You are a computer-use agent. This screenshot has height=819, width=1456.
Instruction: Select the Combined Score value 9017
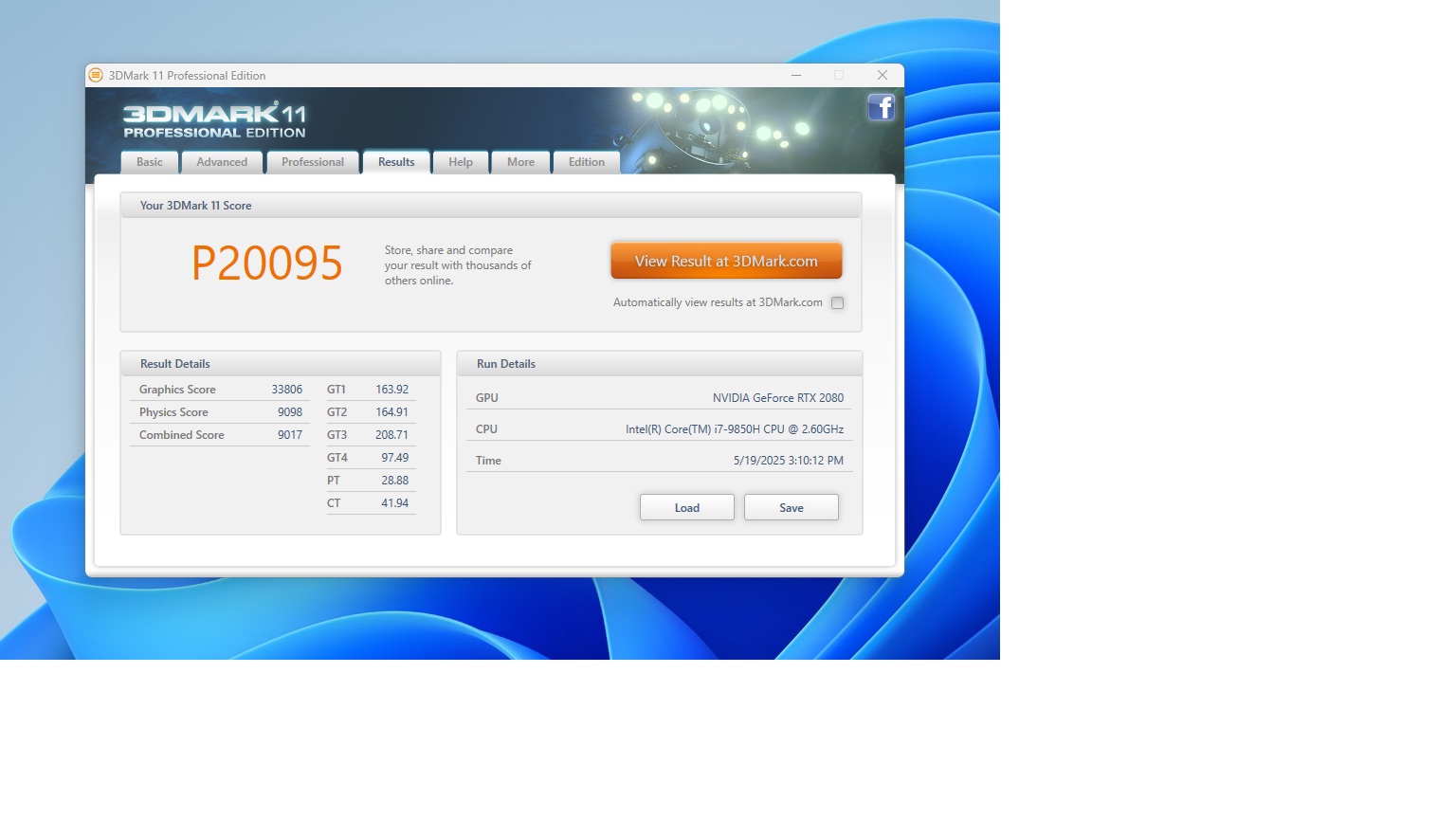[x=290, y=435]
